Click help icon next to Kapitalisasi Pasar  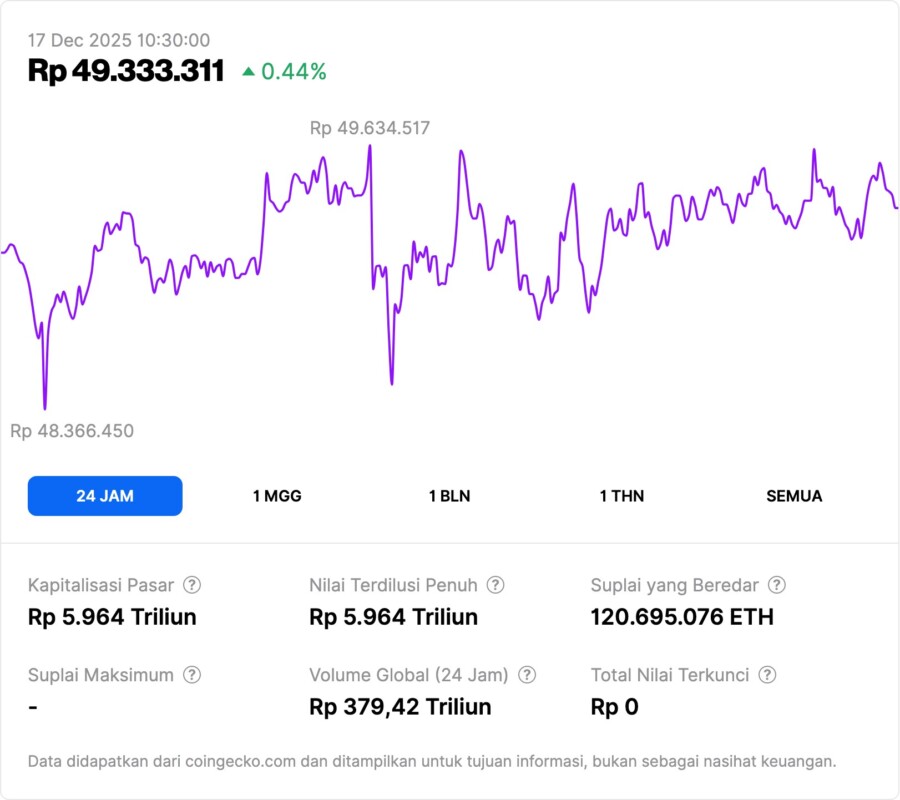tap(192, 585)
